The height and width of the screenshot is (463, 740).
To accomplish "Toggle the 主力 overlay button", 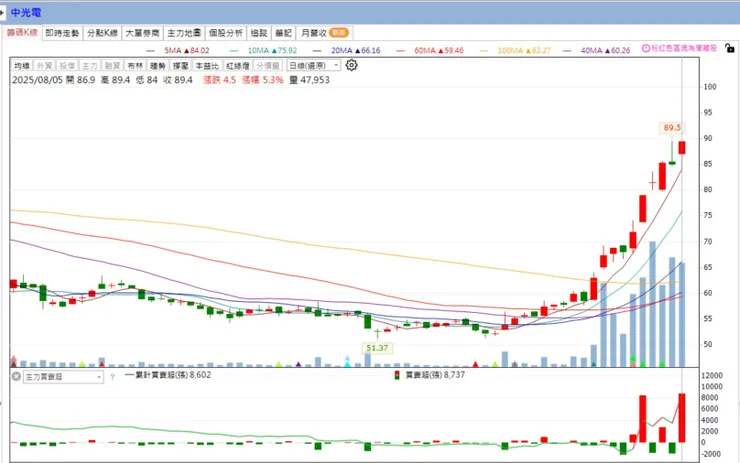I will coord(90,66).
